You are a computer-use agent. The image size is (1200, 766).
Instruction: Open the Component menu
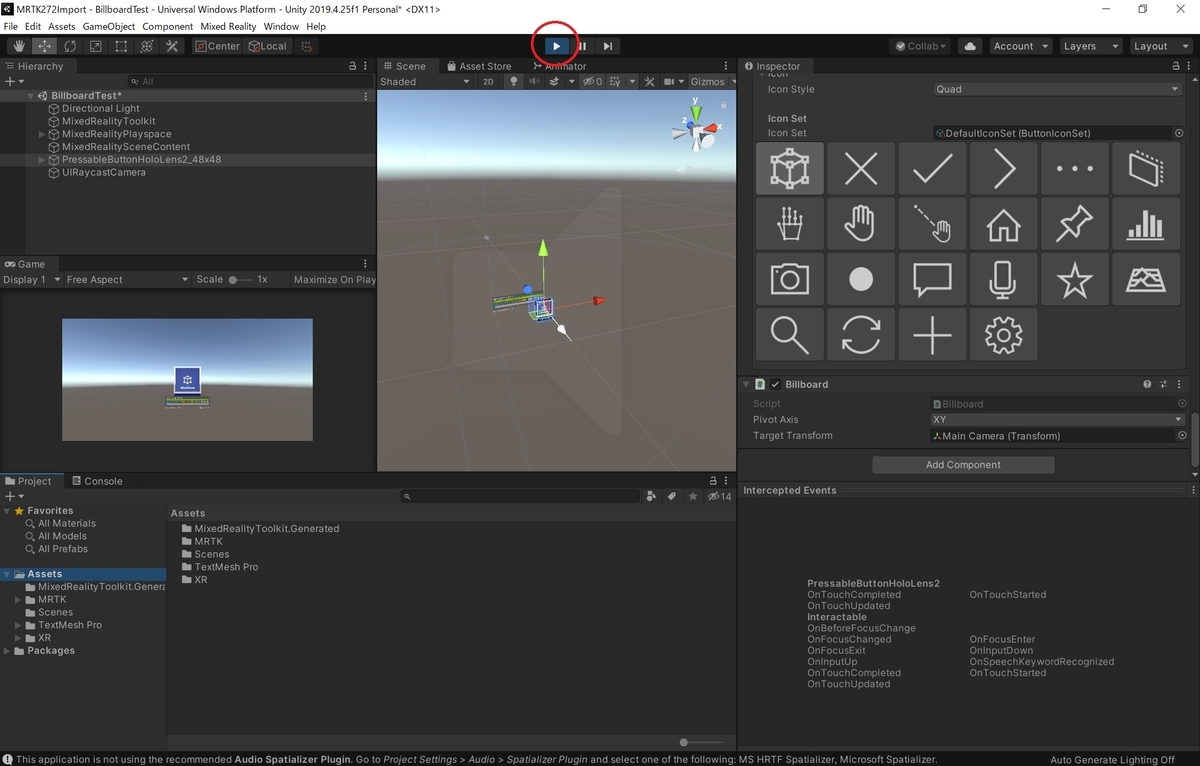pyautogui.click(x=168, y=26)
